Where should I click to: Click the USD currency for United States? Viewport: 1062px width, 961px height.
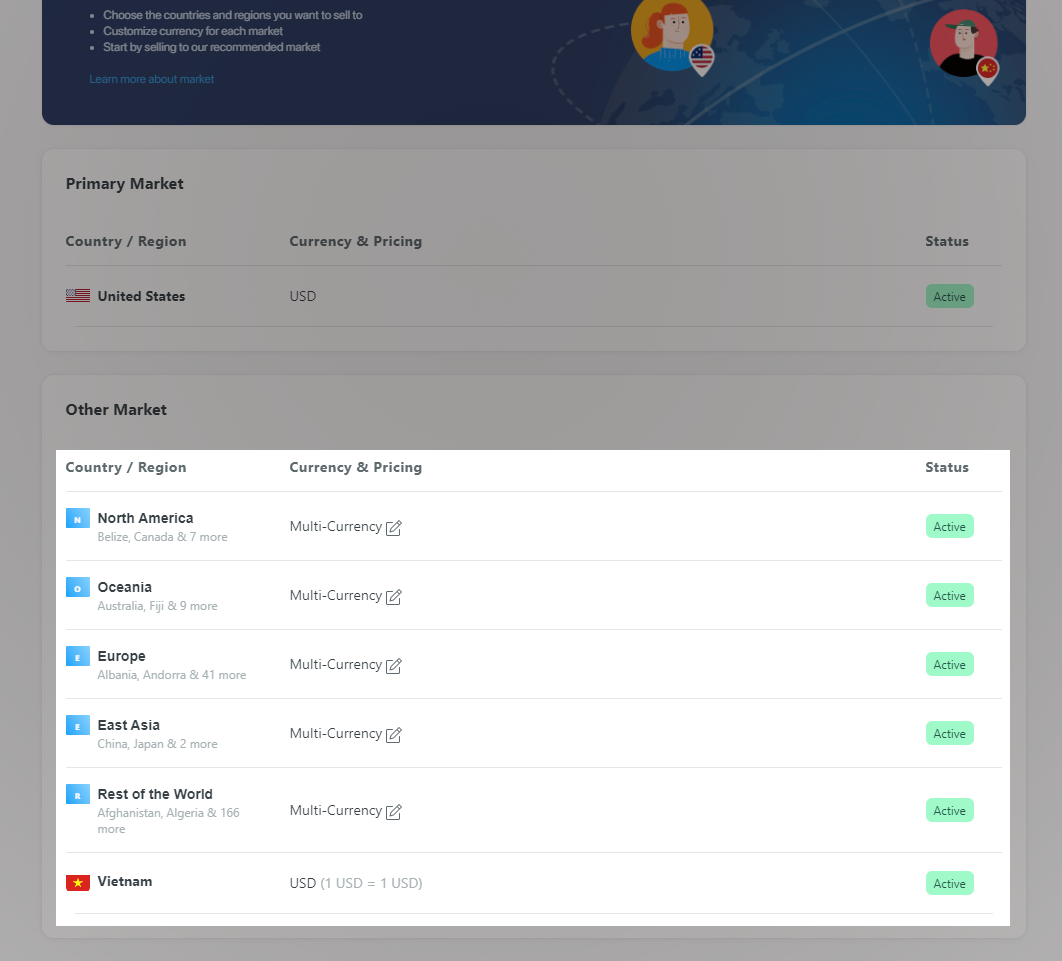303,297
